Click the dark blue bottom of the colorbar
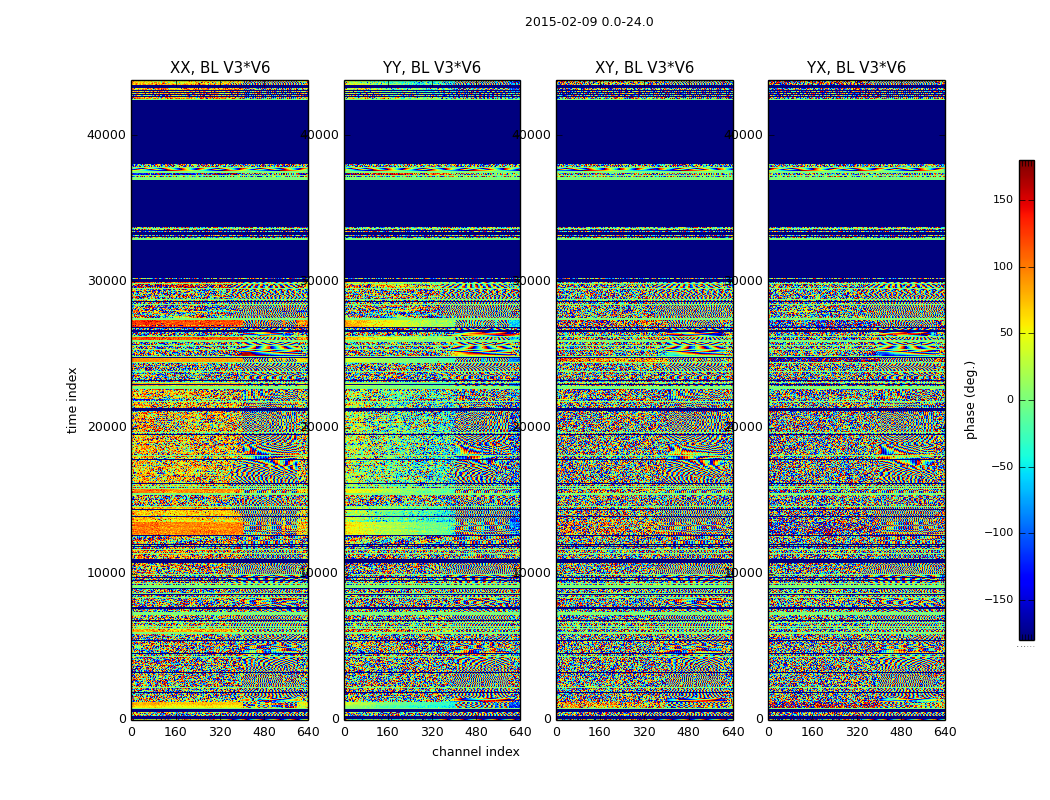The height and width of the screenshot is (800, 1050). point(1026,633)
